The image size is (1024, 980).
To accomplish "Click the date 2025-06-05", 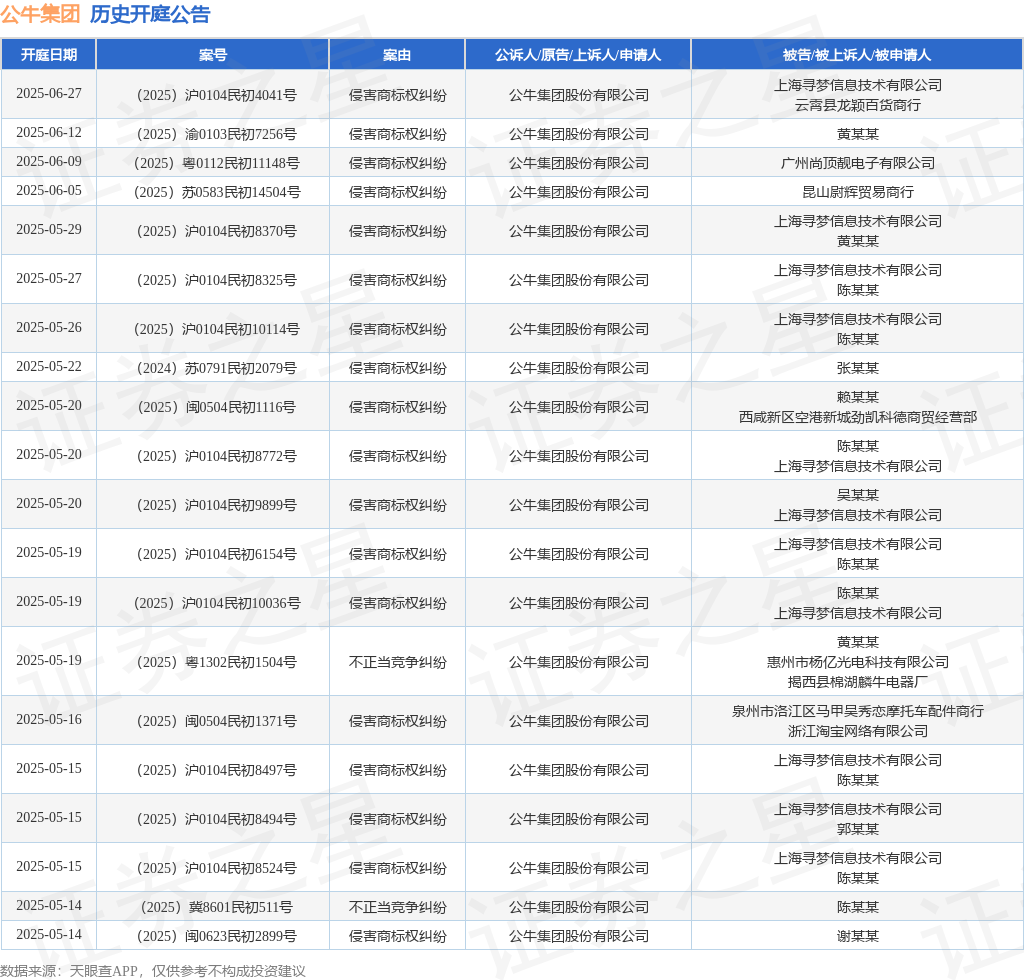I will coord(49,191).
